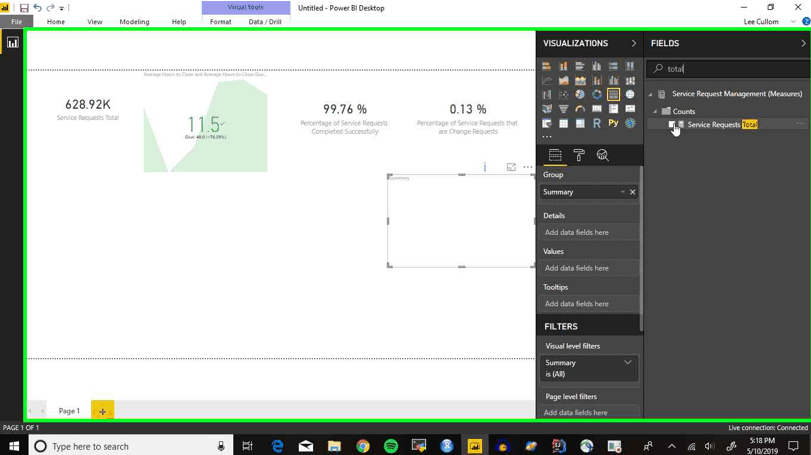Open the Fields well tab
Screen dimensions: 811x455
[555, 155]
